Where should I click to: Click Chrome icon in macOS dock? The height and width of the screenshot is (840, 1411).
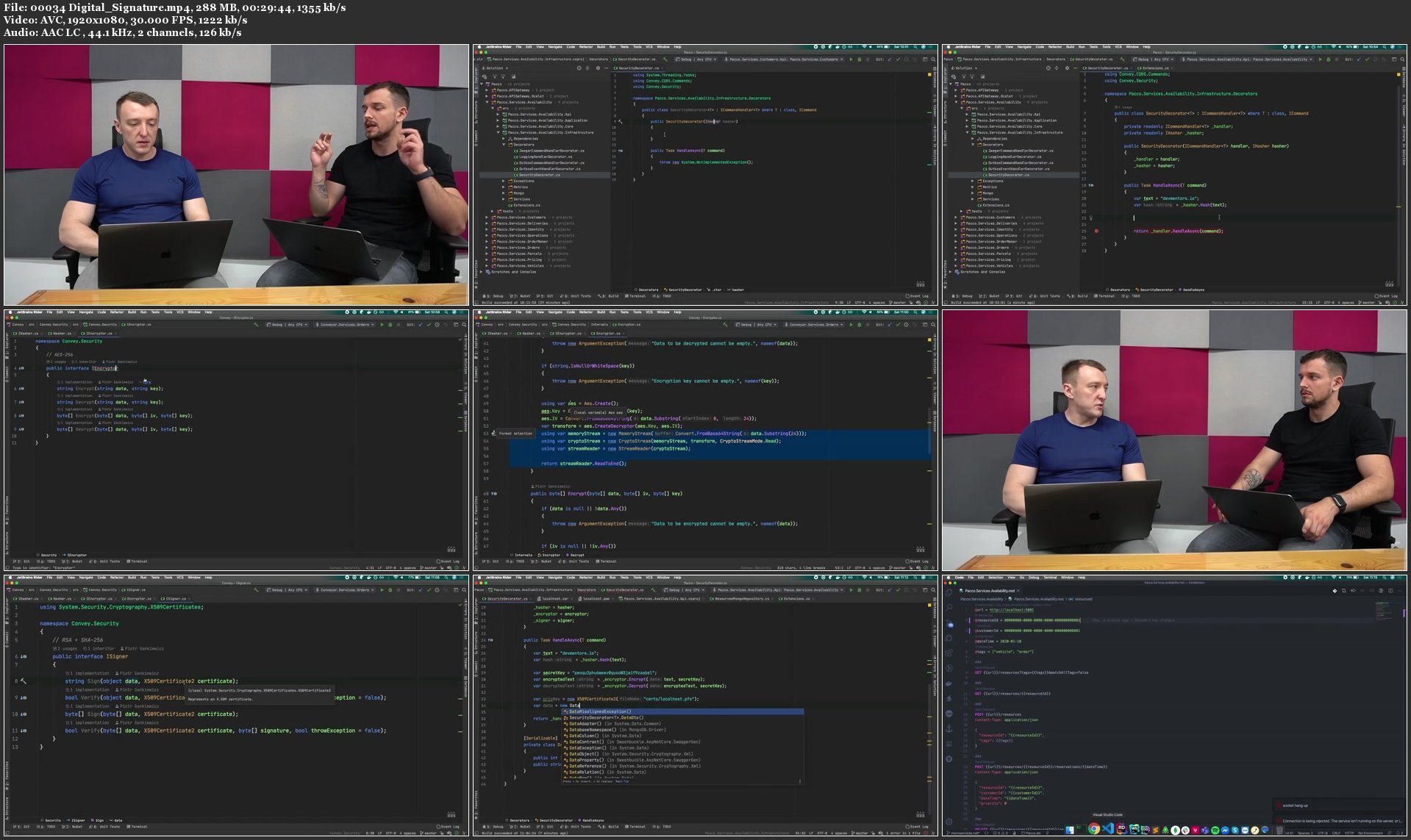pyautogui.click(x=1094, y=829)
